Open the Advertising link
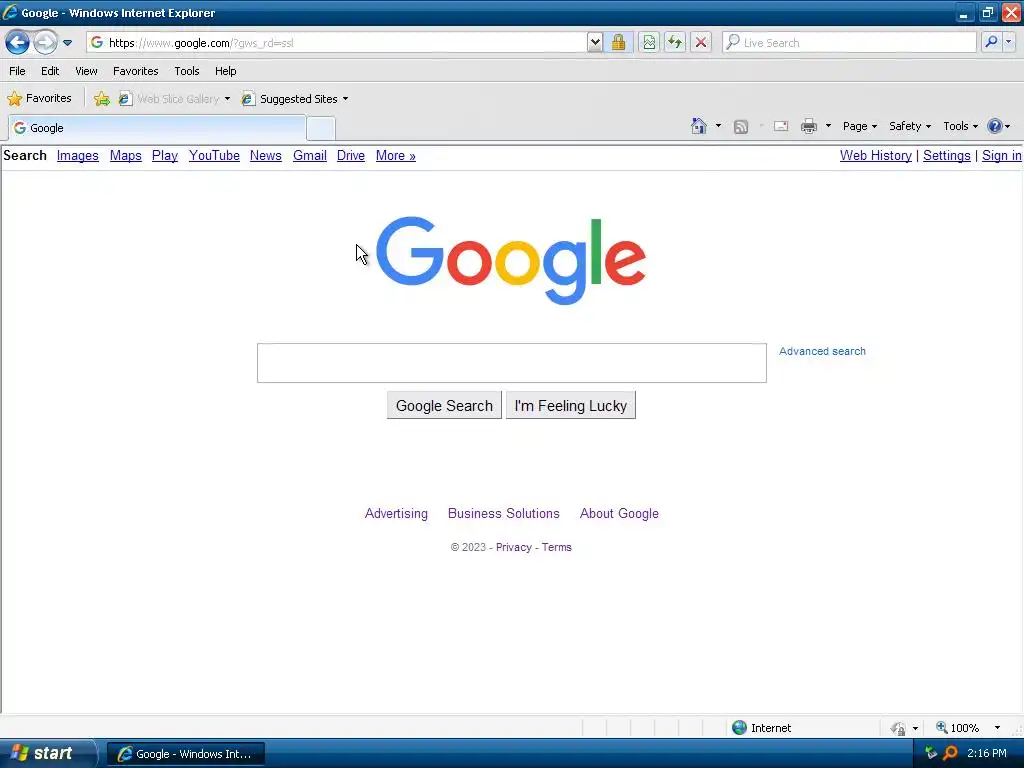The width and height of the screenshot is (1024, 768). (x=396, y=513)
